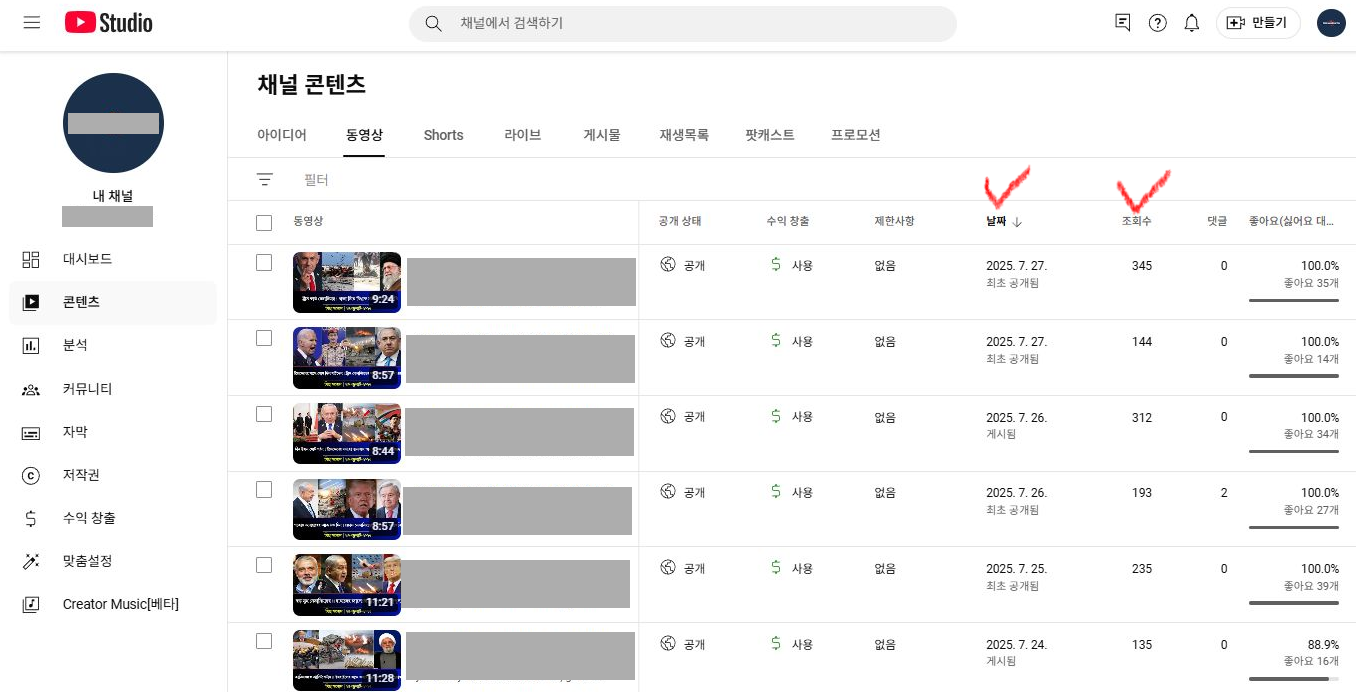The image size is (1356, 692).
Task: Click the filter lines icon
Action: (x=264, y=180)
